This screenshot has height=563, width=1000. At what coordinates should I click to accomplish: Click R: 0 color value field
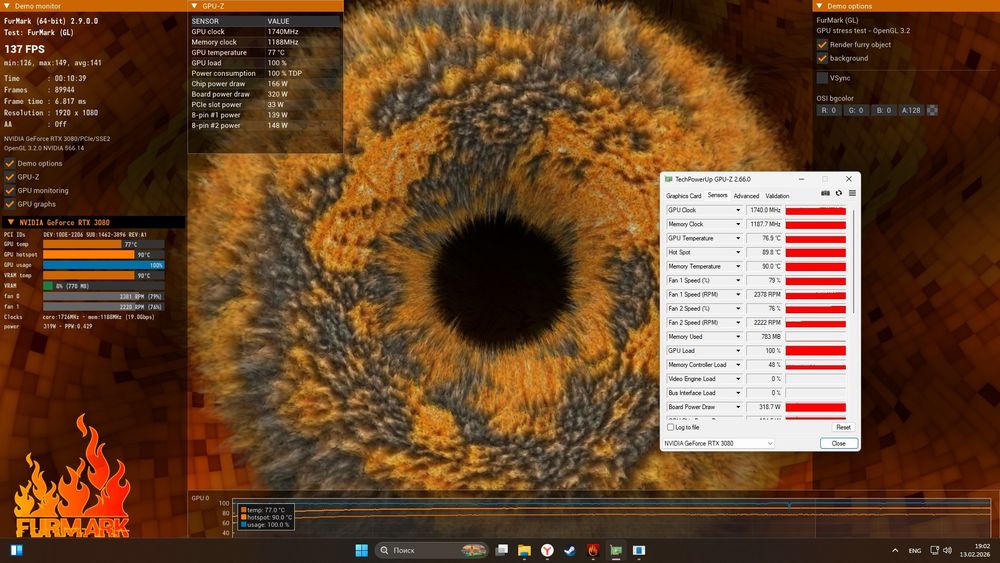point(828,110)
